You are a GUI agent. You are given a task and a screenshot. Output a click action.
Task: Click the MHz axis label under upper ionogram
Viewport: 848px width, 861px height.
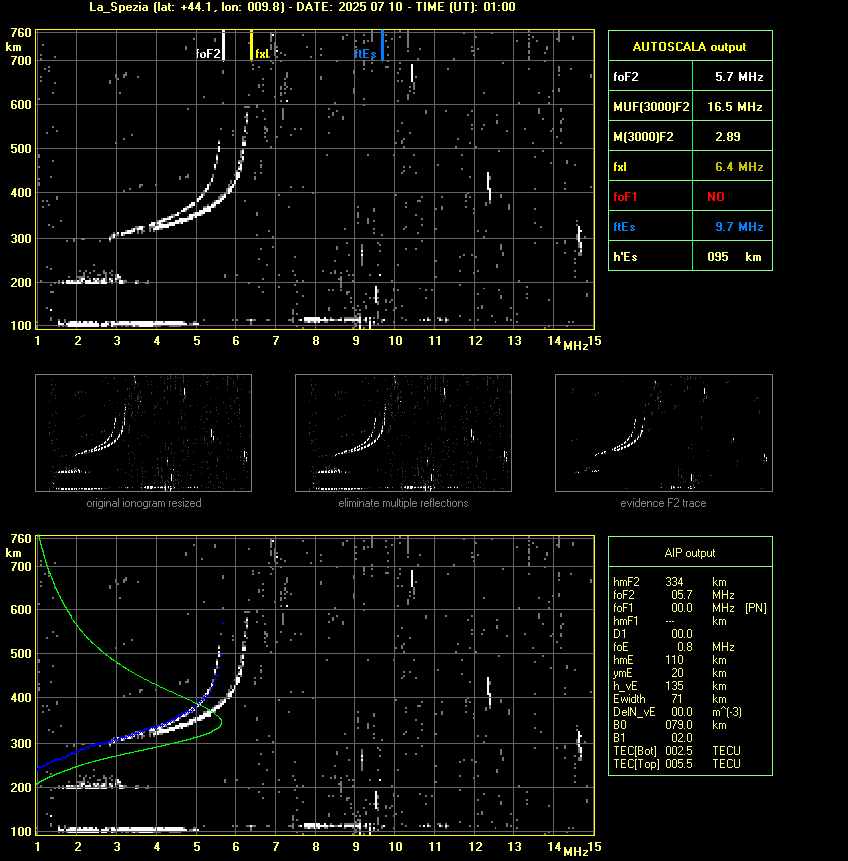(x=576, y=345)
